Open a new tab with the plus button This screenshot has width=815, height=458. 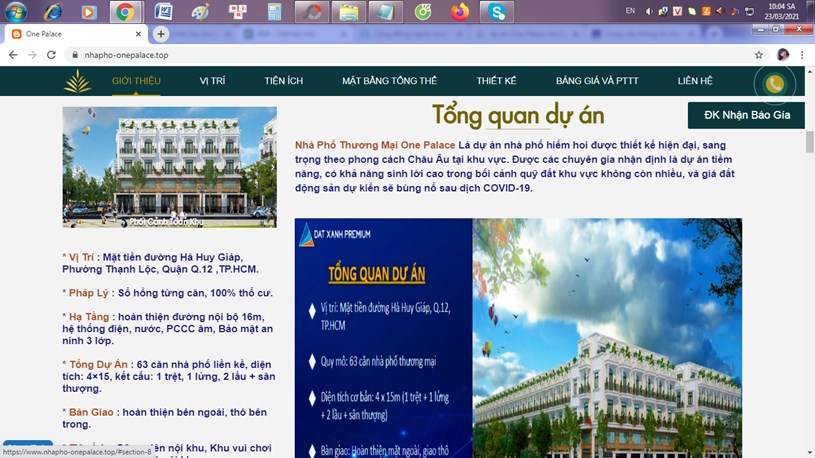pos(161,34)
